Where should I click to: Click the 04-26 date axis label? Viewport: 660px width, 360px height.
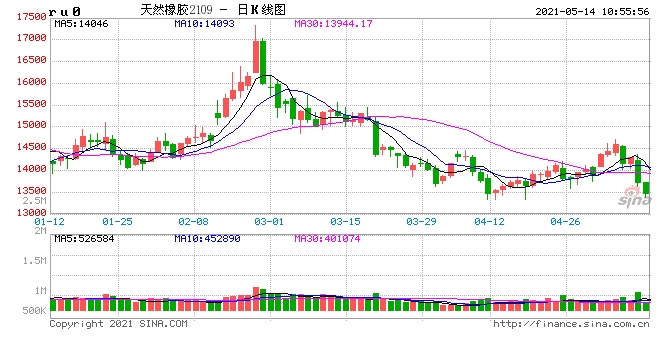565,221
